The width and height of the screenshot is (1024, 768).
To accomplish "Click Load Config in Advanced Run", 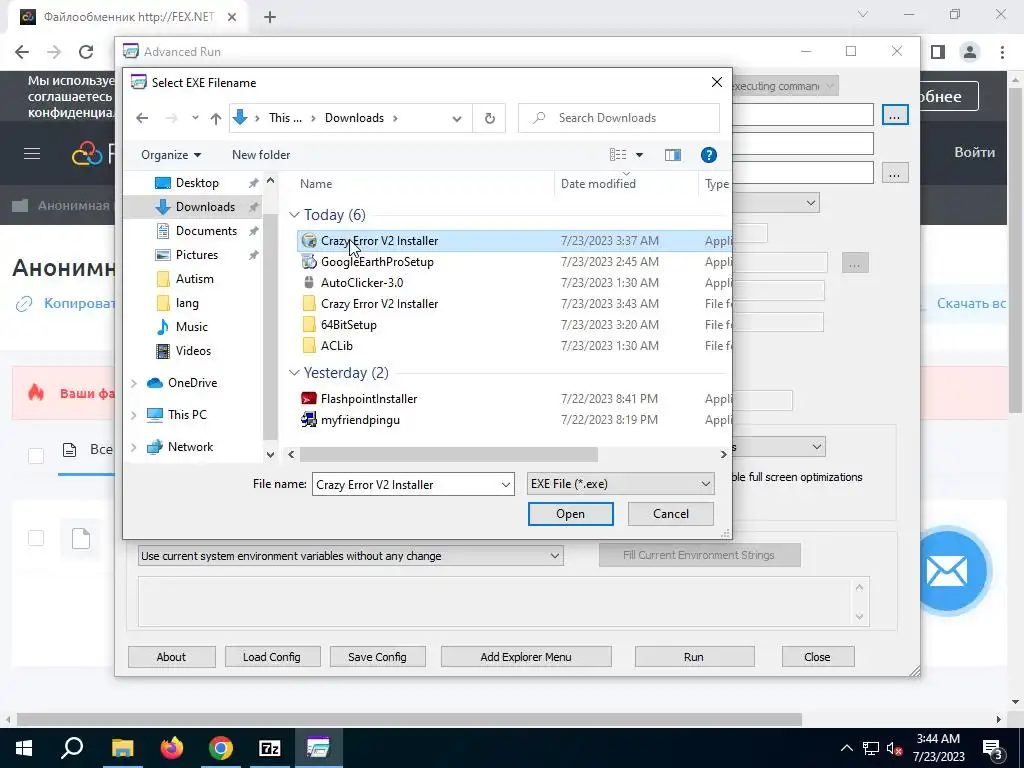I will pos(272,657).
